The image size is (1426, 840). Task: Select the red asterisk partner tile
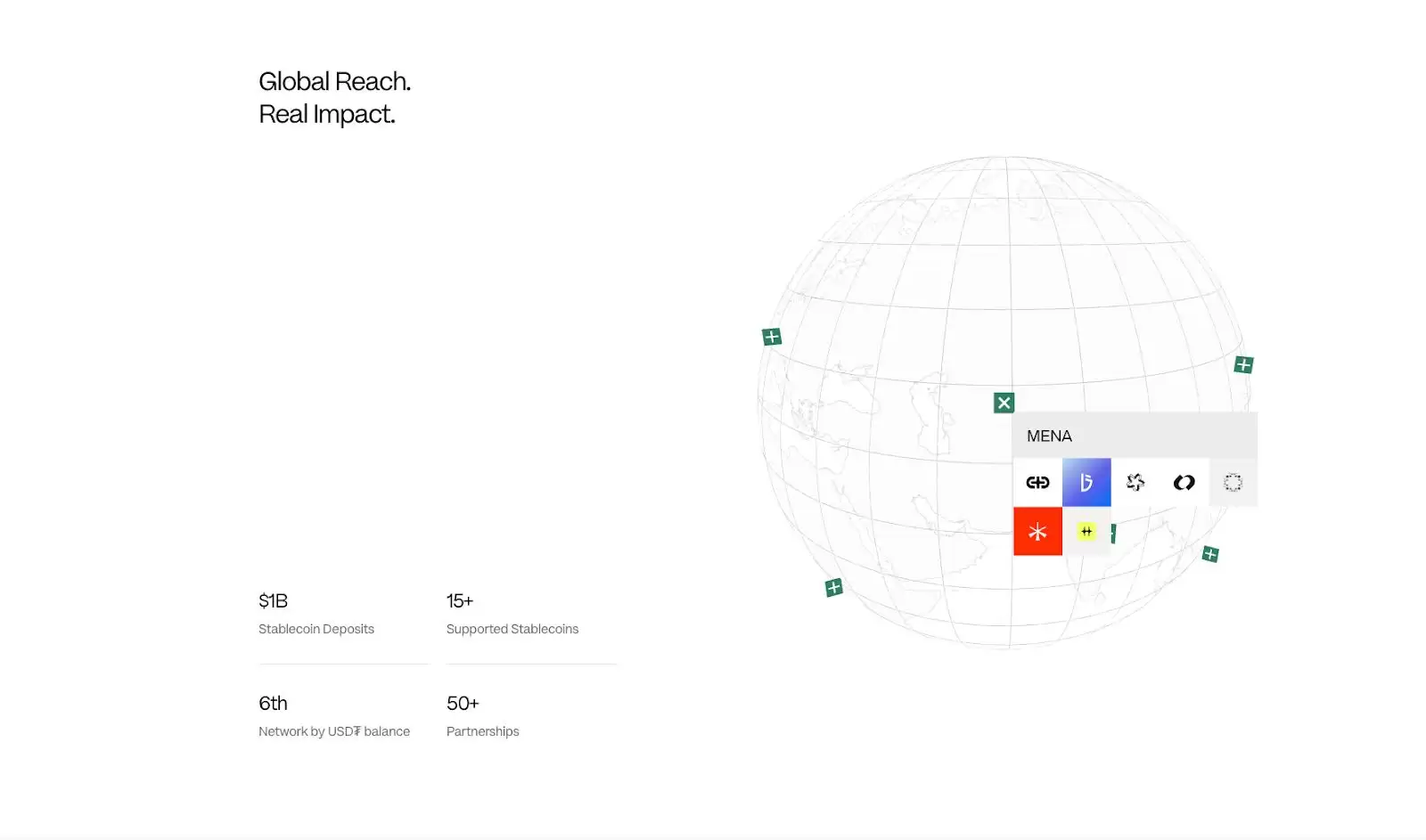[x=1037, y=532]
